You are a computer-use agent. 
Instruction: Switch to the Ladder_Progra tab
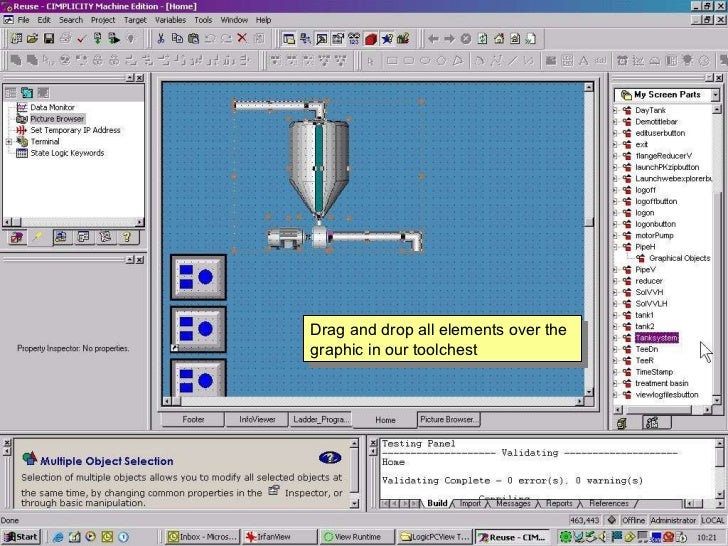coord(320,419)
